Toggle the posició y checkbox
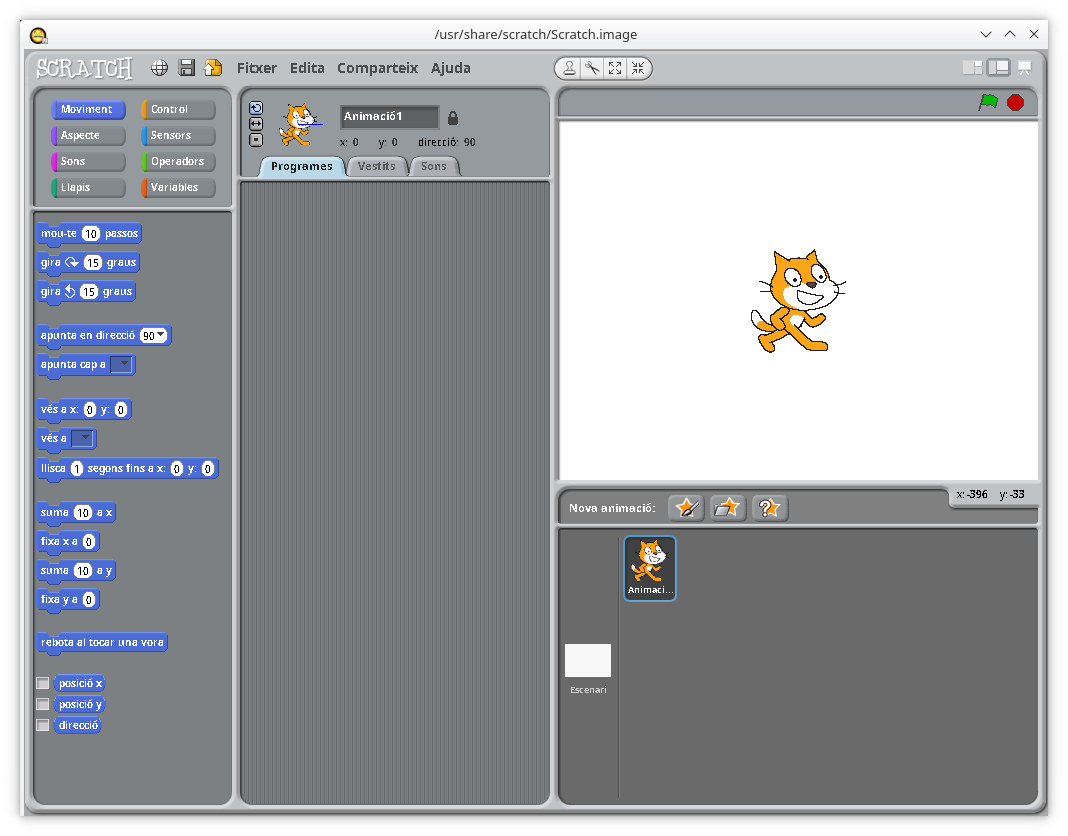The image size is (1068, 836). click(x=43, y=704)
